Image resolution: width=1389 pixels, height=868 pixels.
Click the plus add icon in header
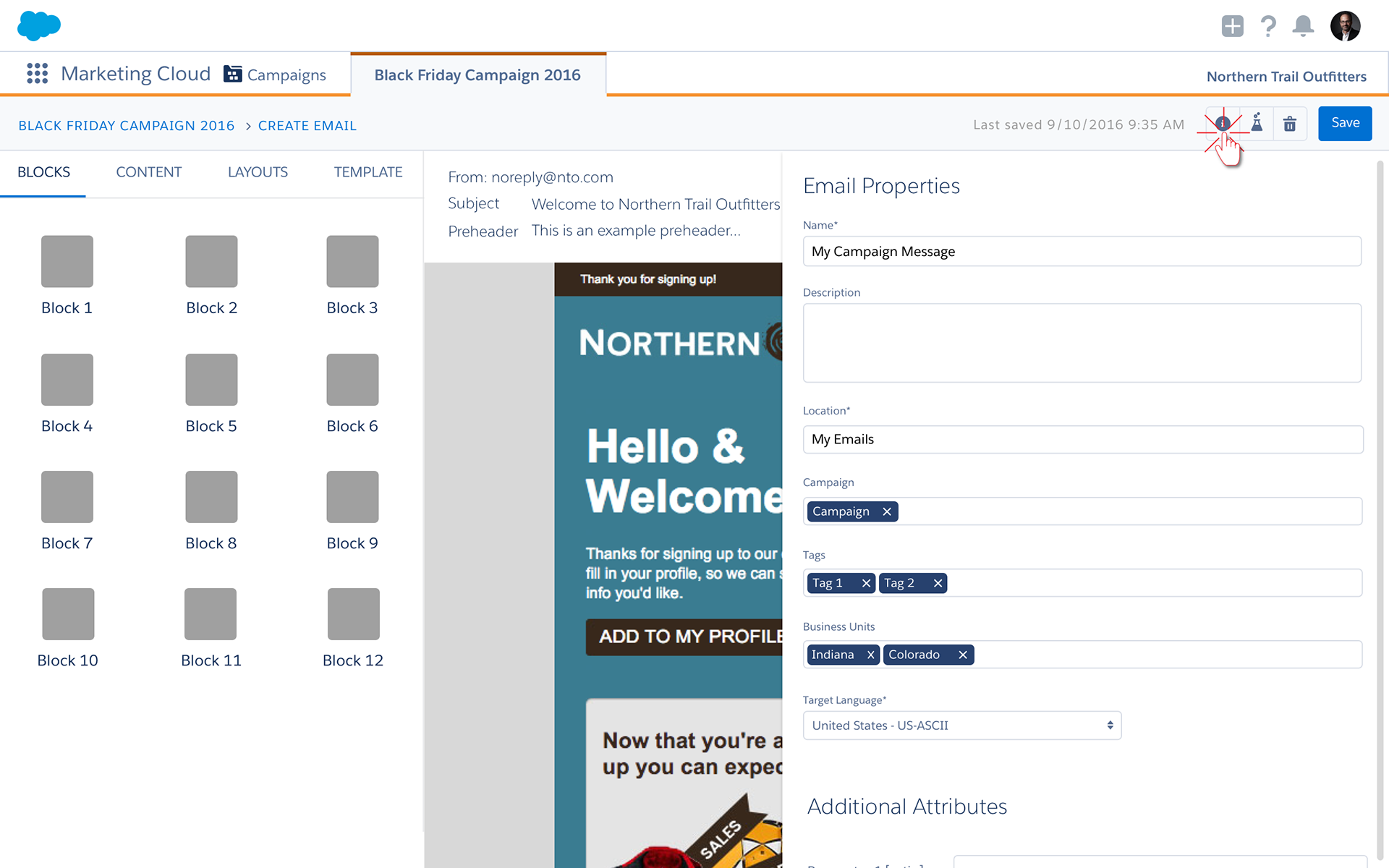tap(1232, 26)
